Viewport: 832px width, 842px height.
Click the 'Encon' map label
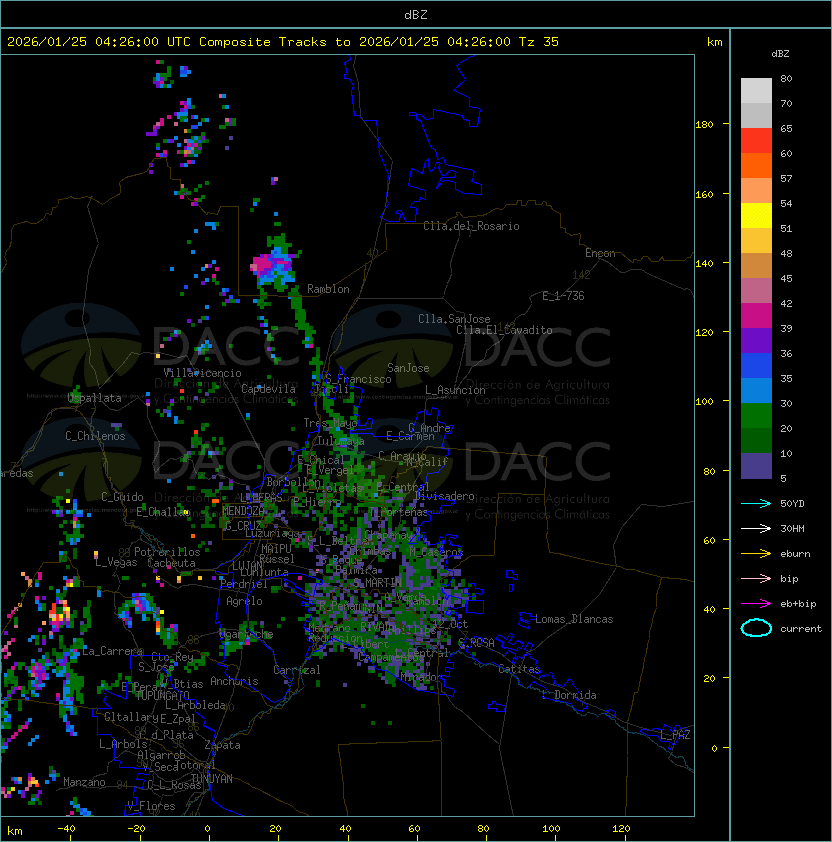point(600,253)
